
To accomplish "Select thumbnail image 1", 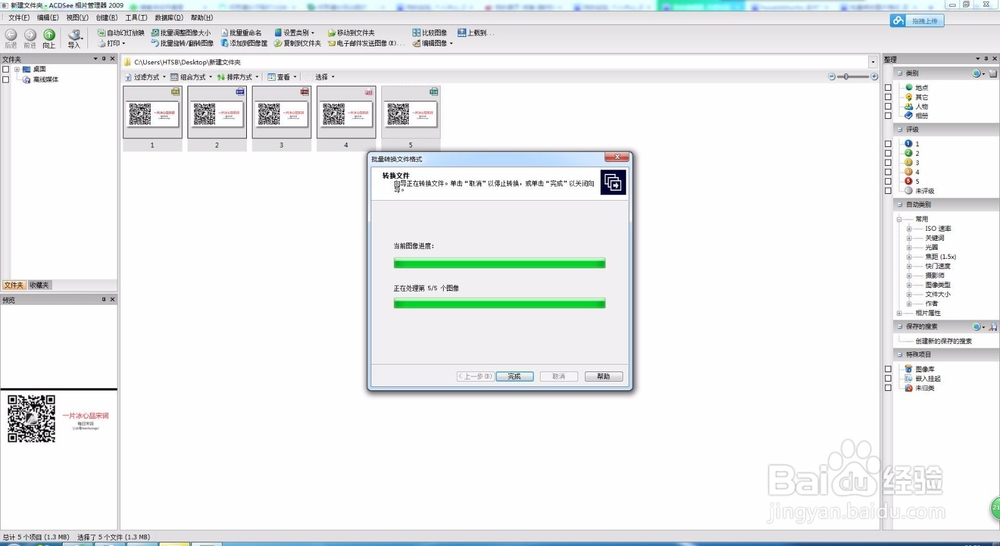I will [x=152, y=118].
